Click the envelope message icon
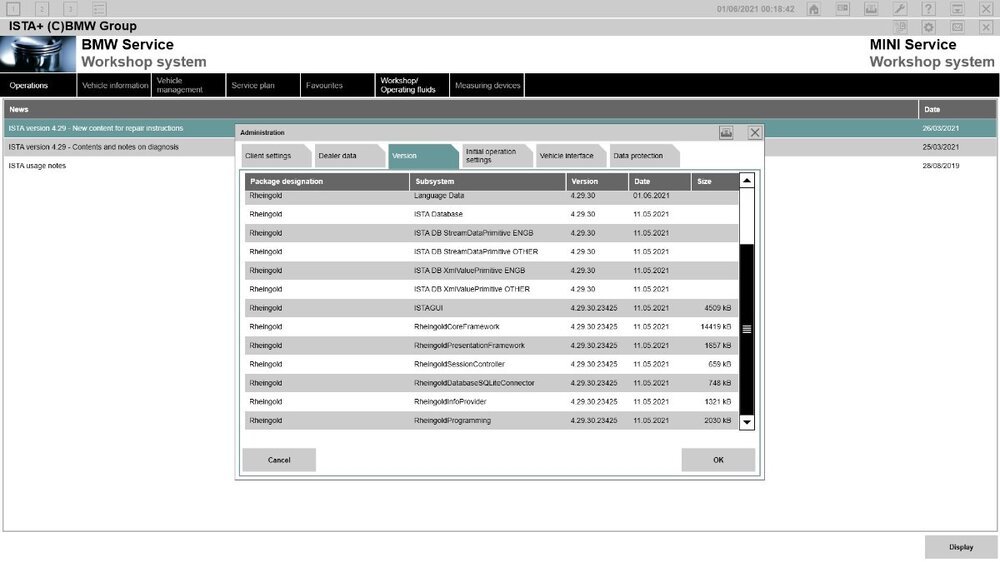Viewport: 1000px width, 562px height. coord(957,27)
